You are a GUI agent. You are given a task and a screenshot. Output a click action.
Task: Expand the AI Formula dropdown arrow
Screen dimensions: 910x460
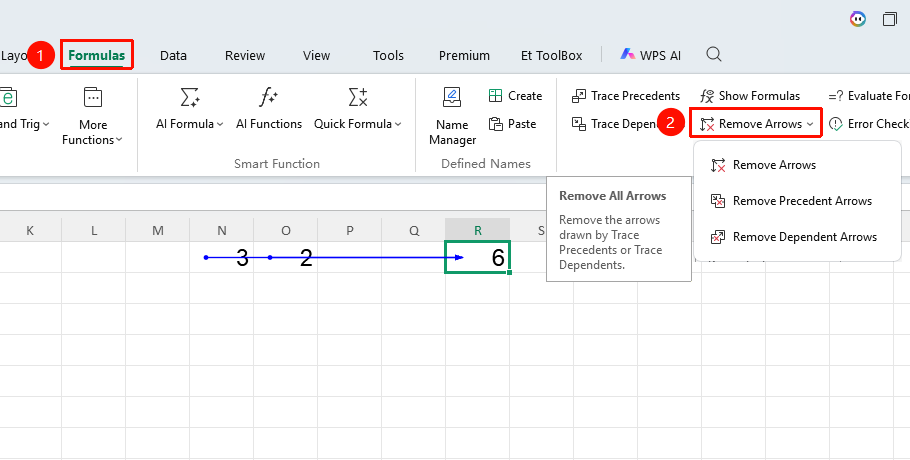(220, 124)
